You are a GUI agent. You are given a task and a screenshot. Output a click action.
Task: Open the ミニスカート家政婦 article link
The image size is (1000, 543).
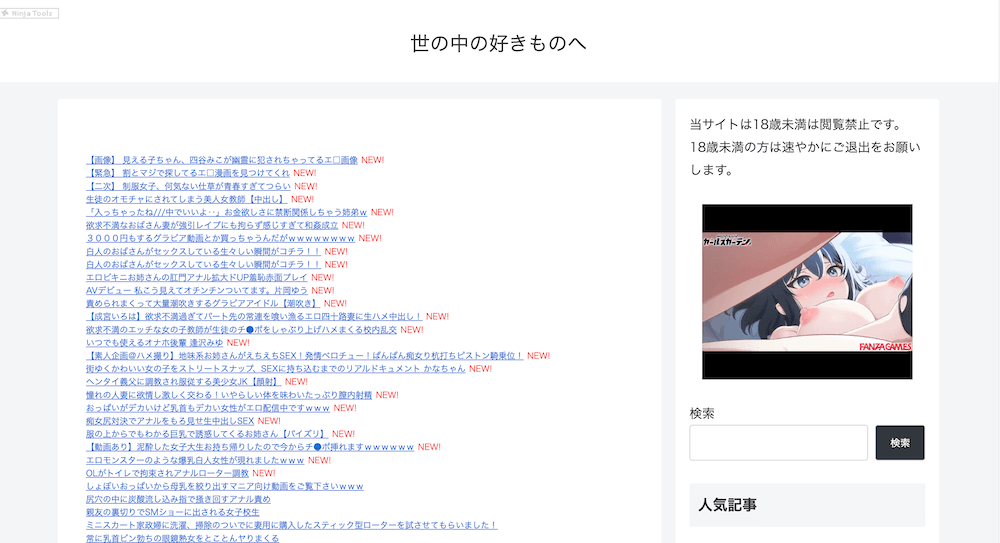coord(291,525)
